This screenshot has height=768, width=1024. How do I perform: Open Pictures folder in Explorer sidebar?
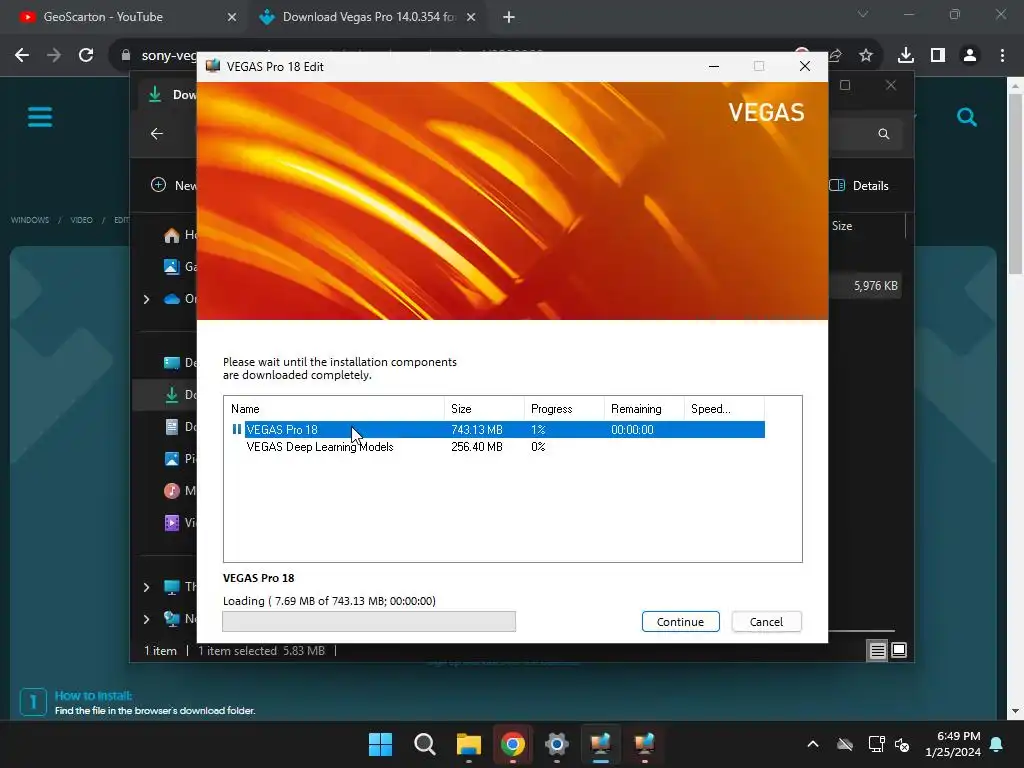pos(180,458)
